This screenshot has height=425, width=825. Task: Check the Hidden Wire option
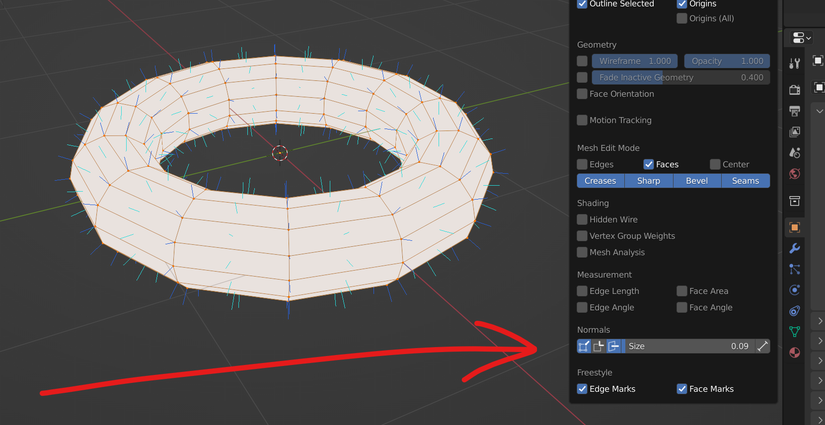583,219
